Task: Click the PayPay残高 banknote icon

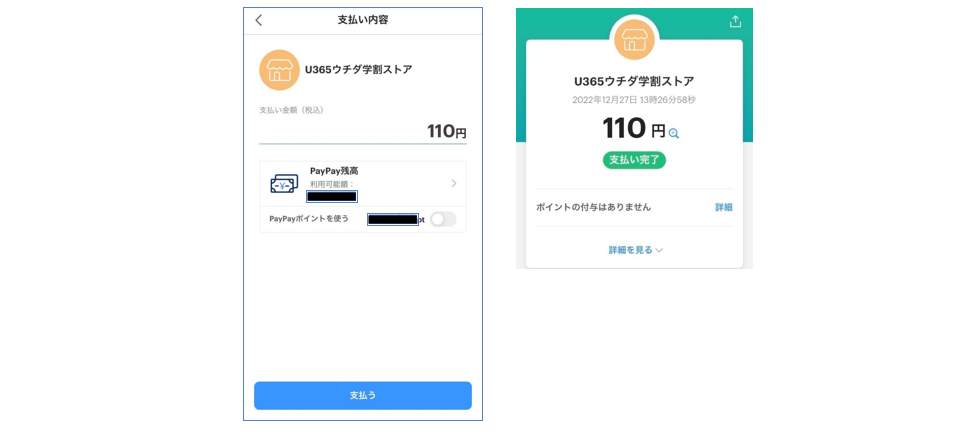Action: pos(284,184)
